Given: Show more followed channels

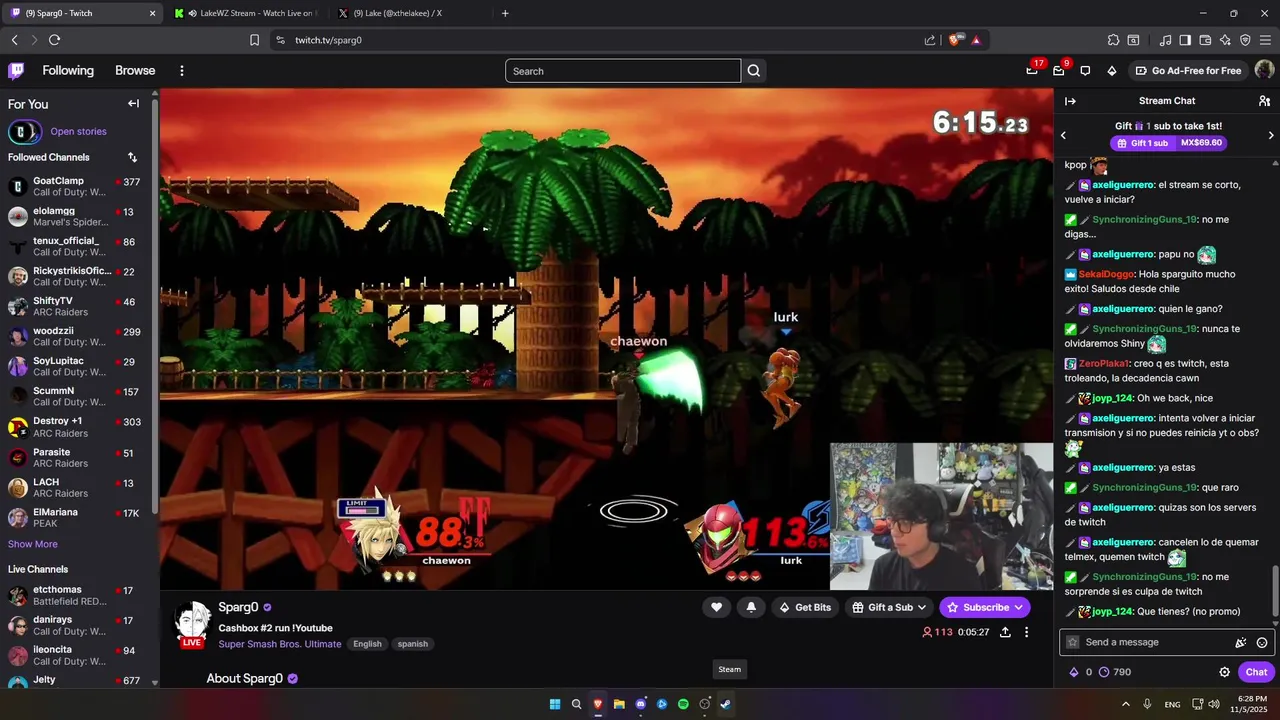Looking at the screenshot, I should [x=33, y=544].
